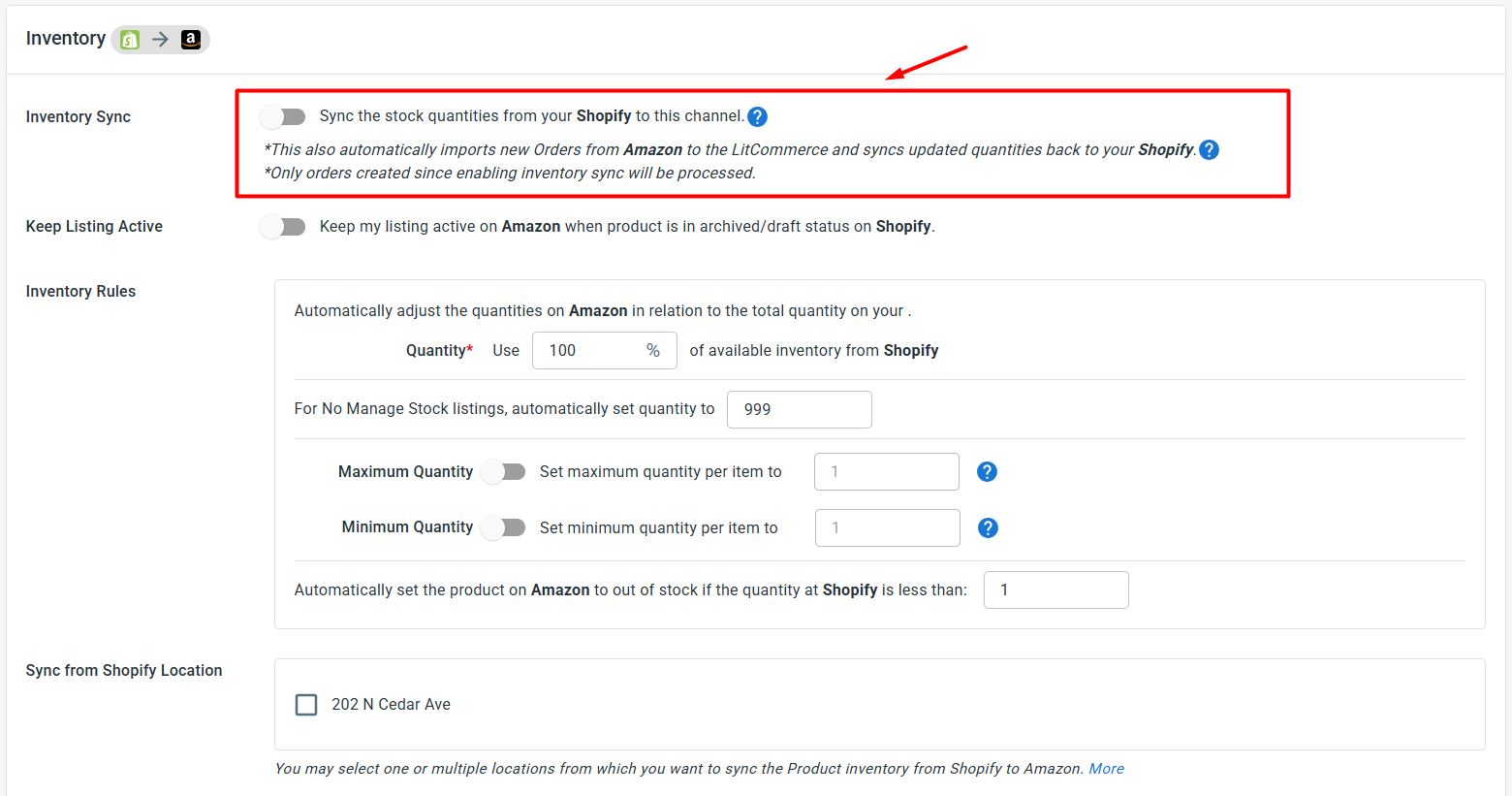The height and width of the screenshot is (796, 1512).
Task: Enable the Inventory Sync toggle
Action: (x=283, y=117)
